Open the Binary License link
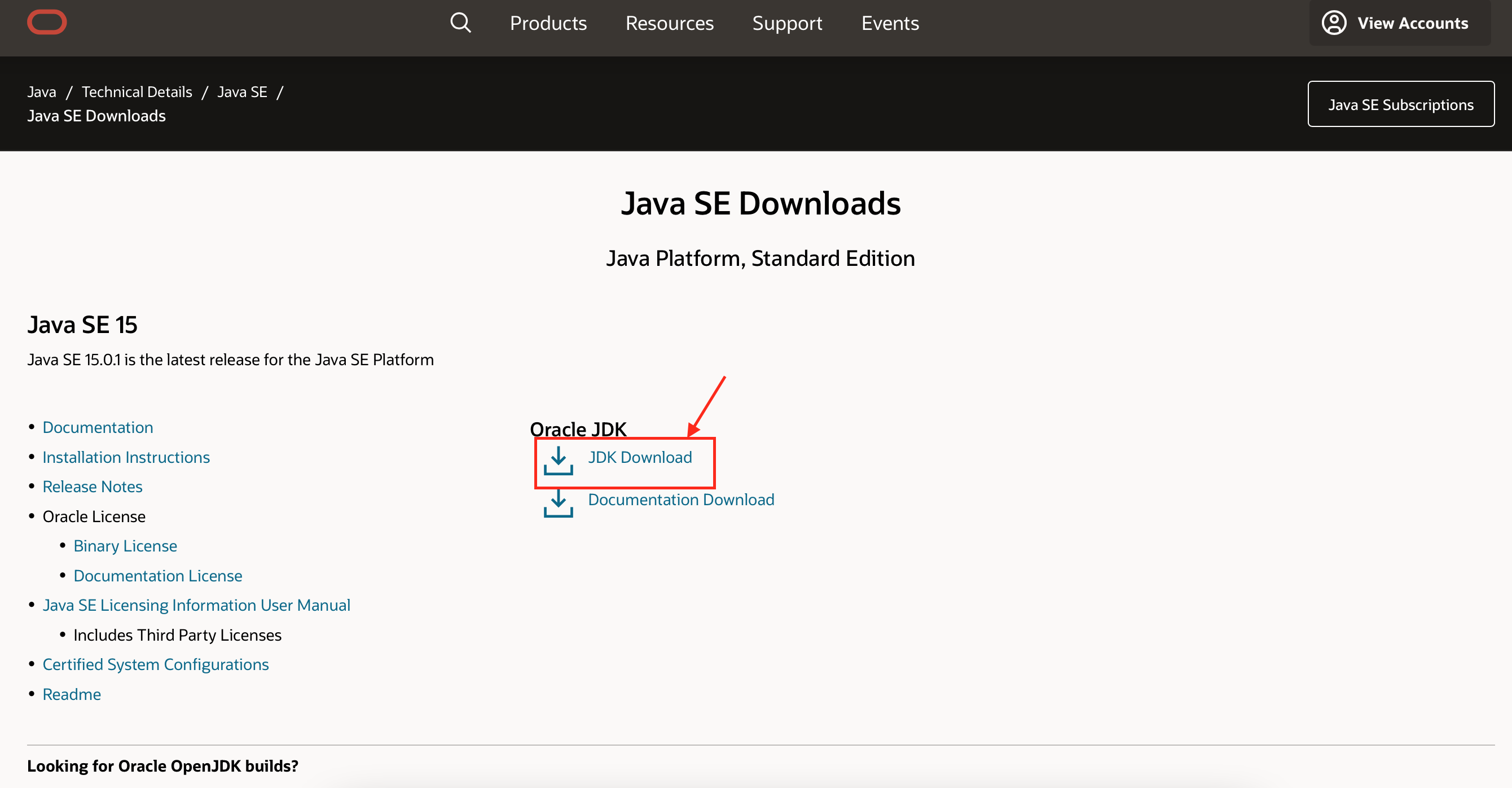 [125, 546]
